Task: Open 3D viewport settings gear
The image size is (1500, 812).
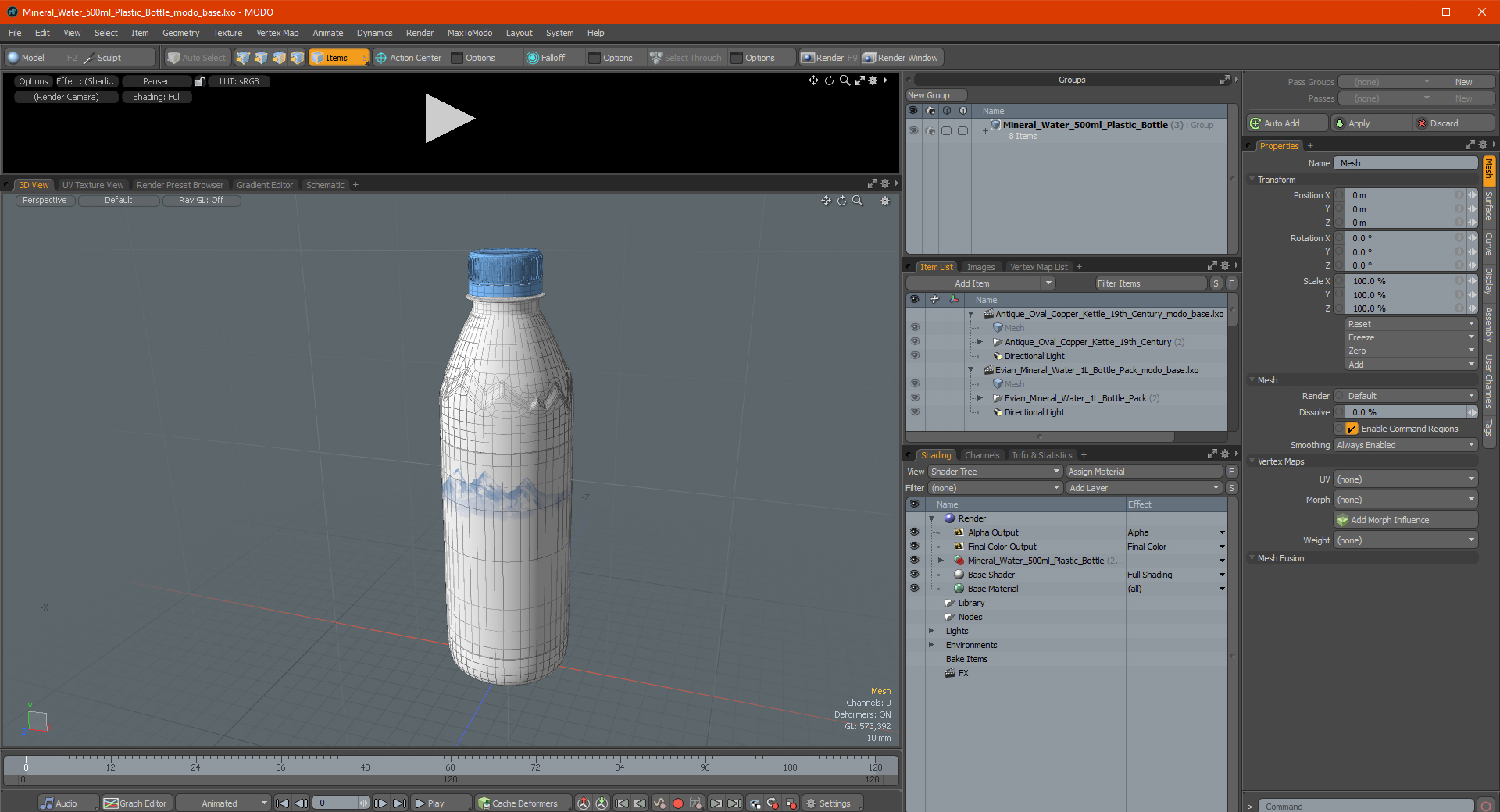Action: [885, 201]
